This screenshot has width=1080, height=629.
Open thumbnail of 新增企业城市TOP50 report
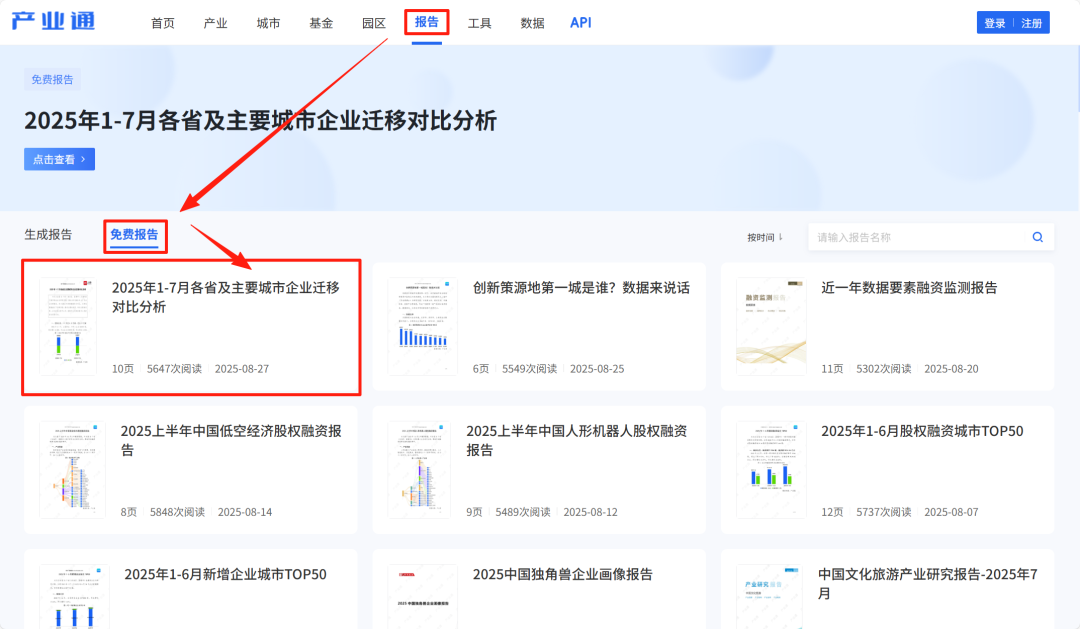click(x=74, y=597)
